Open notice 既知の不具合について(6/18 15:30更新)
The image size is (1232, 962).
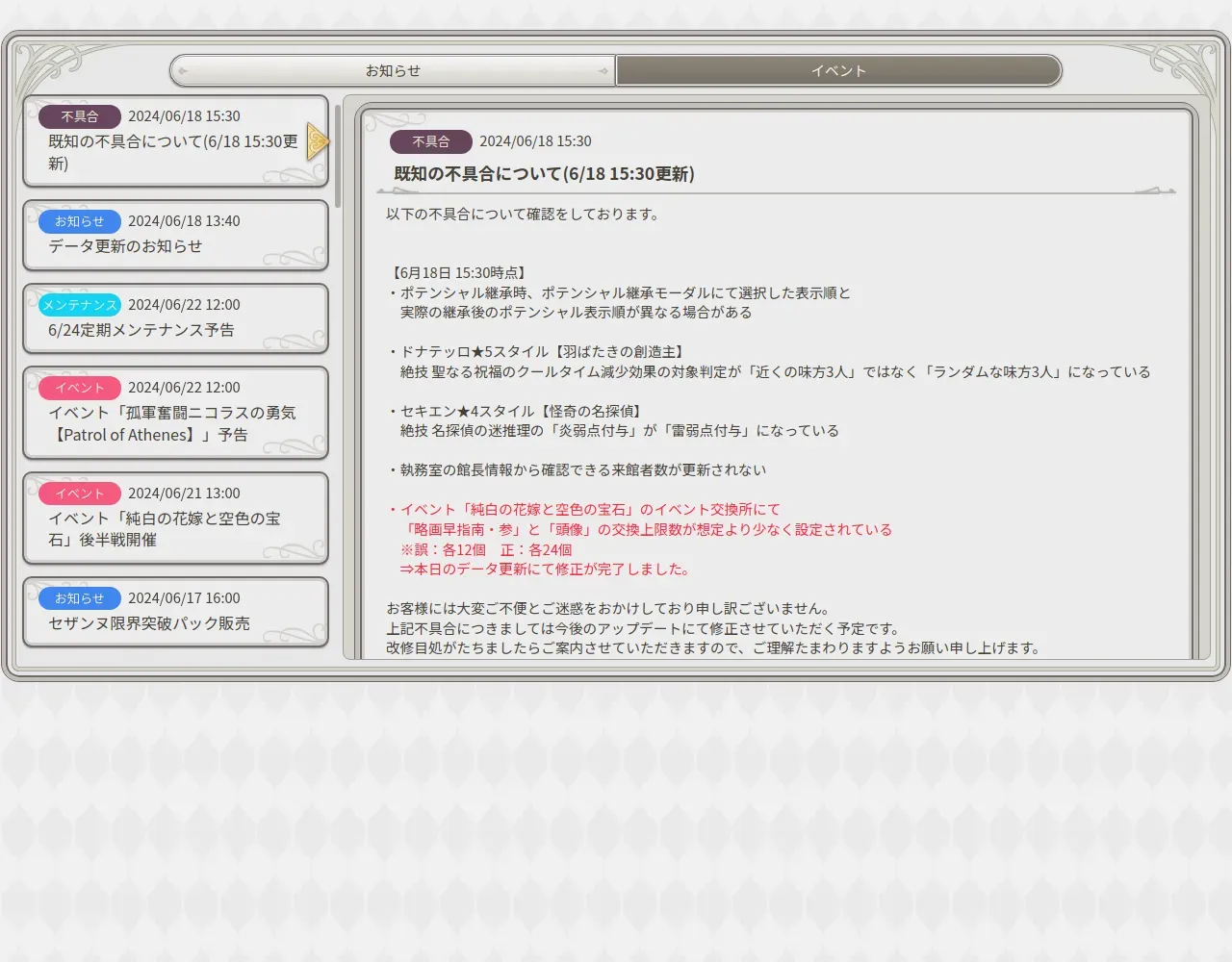tap(175, 140)
